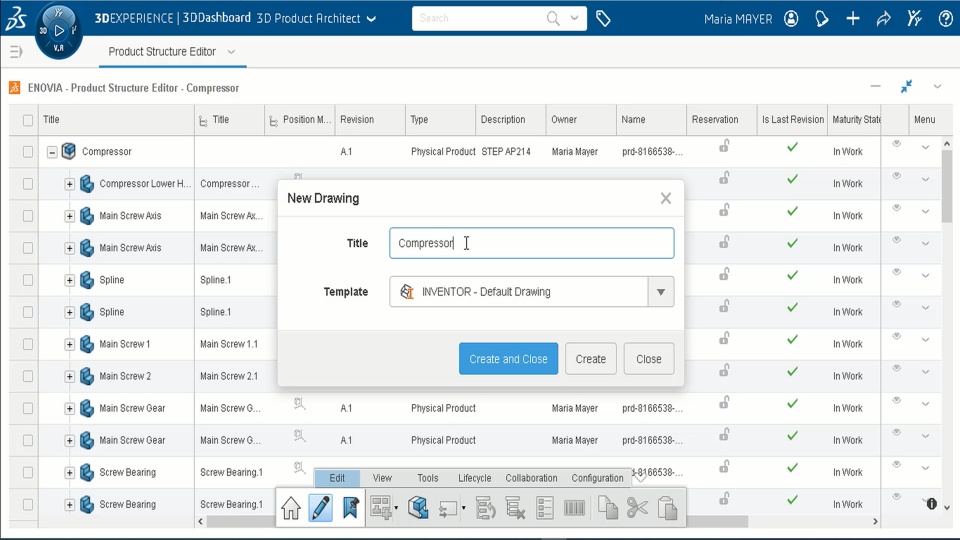
Task: Click the search magnifier icon
Action: (x=553, y=18)
